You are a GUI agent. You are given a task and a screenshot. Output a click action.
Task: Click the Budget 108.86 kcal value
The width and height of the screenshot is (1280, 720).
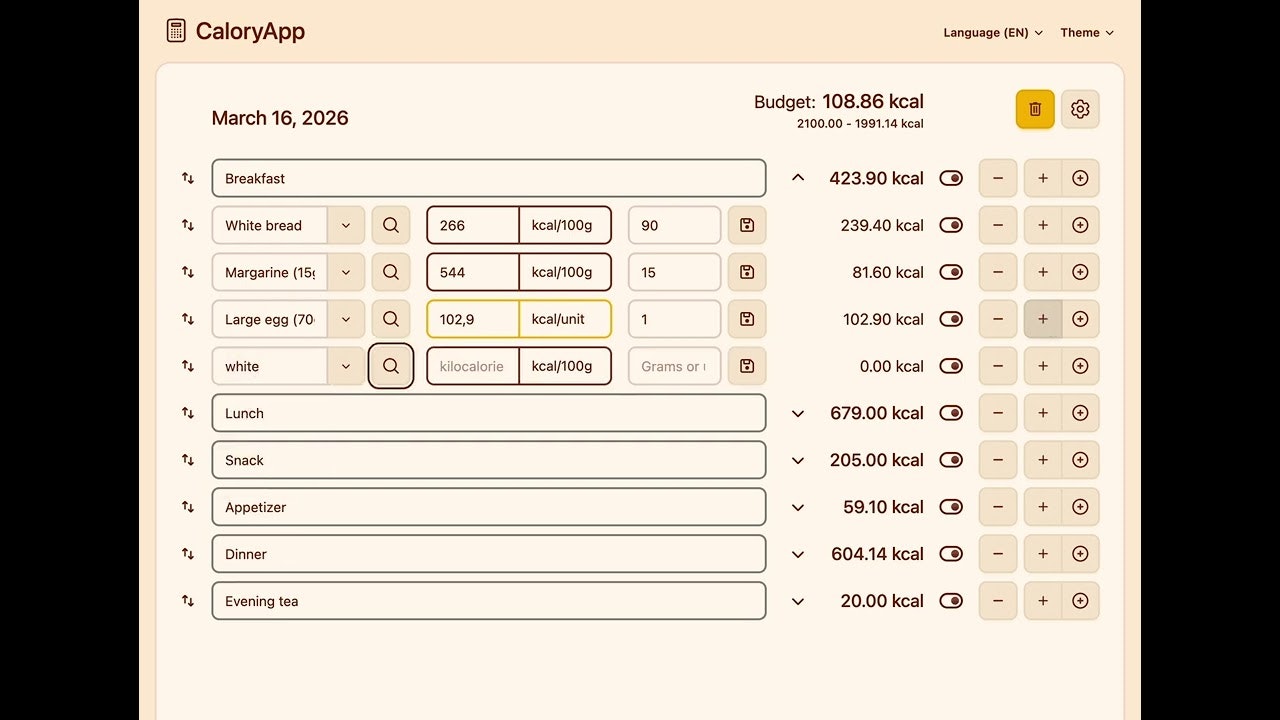(x=872, y=101)
